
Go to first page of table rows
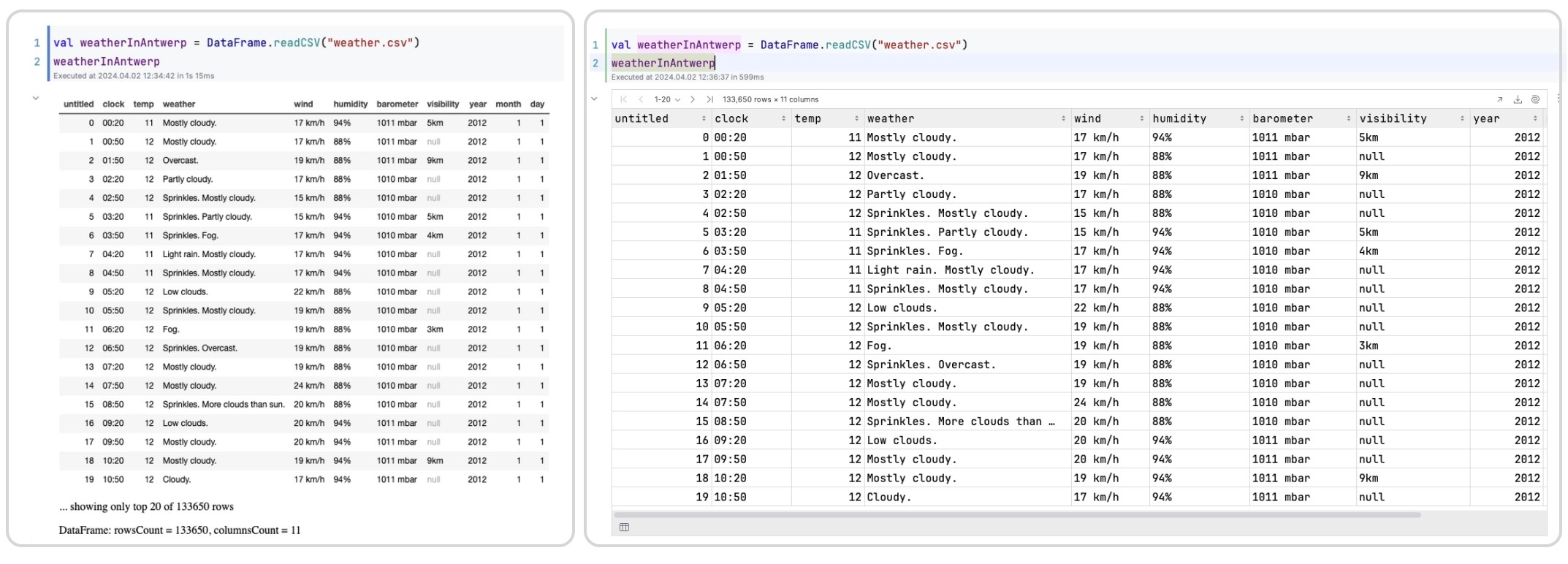pyautogui.click(x=623, y=99)
